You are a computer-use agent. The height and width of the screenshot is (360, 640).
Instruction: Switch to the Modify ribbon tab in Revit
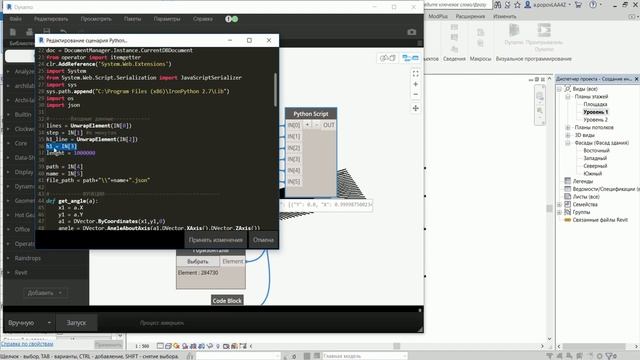[x=505, y=16]
